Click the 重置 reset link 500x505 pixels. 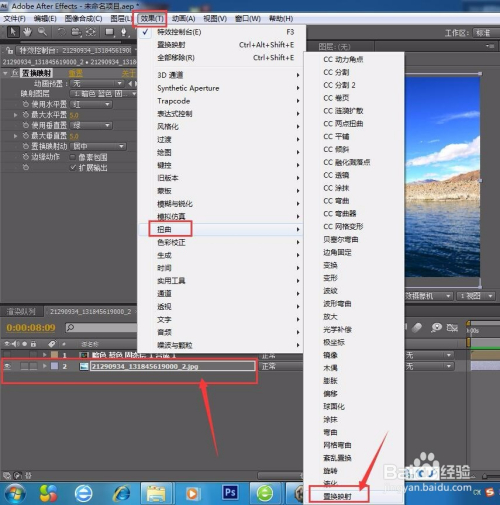pyautogui.click(x=76, y=73)
